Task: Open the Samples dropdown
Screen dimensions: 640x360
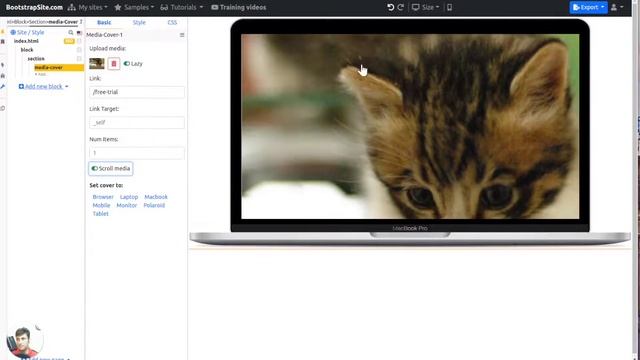Action: [134, 7]
